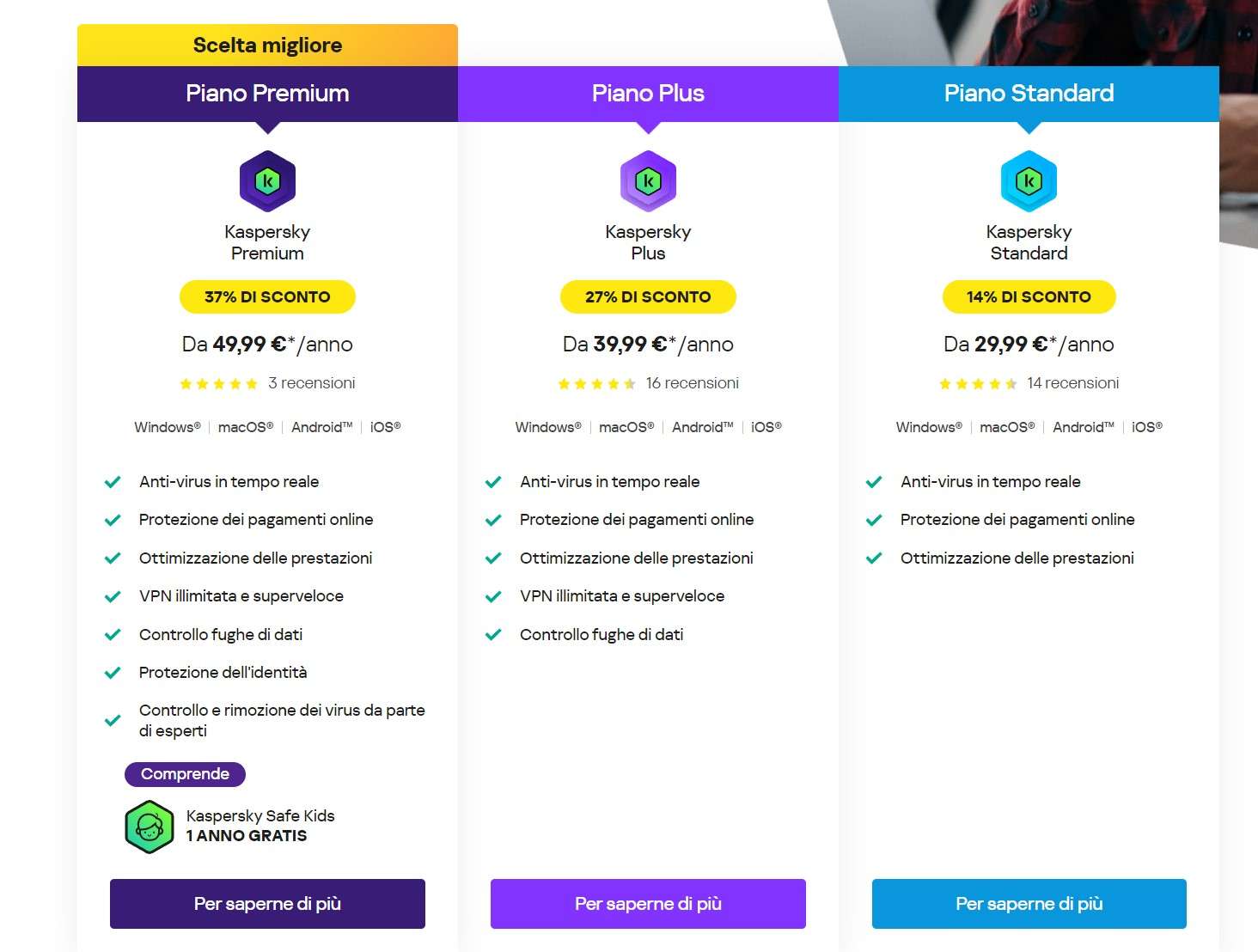Select the Piano Premium header tab
Image resolution: width=1258 pixels, height=952 pixels.
coord(267,94)
